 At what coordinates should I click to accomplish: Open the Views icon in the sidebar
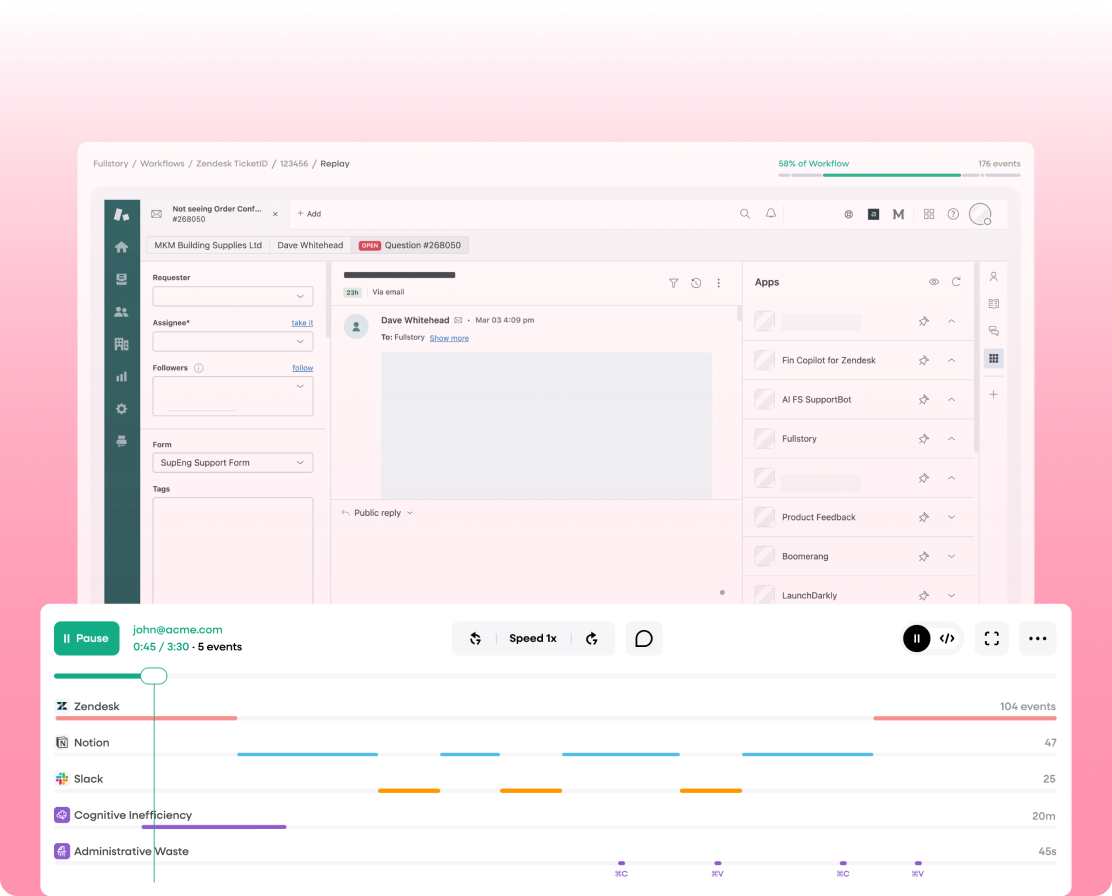pyautogui.click(x=121, y=279)
